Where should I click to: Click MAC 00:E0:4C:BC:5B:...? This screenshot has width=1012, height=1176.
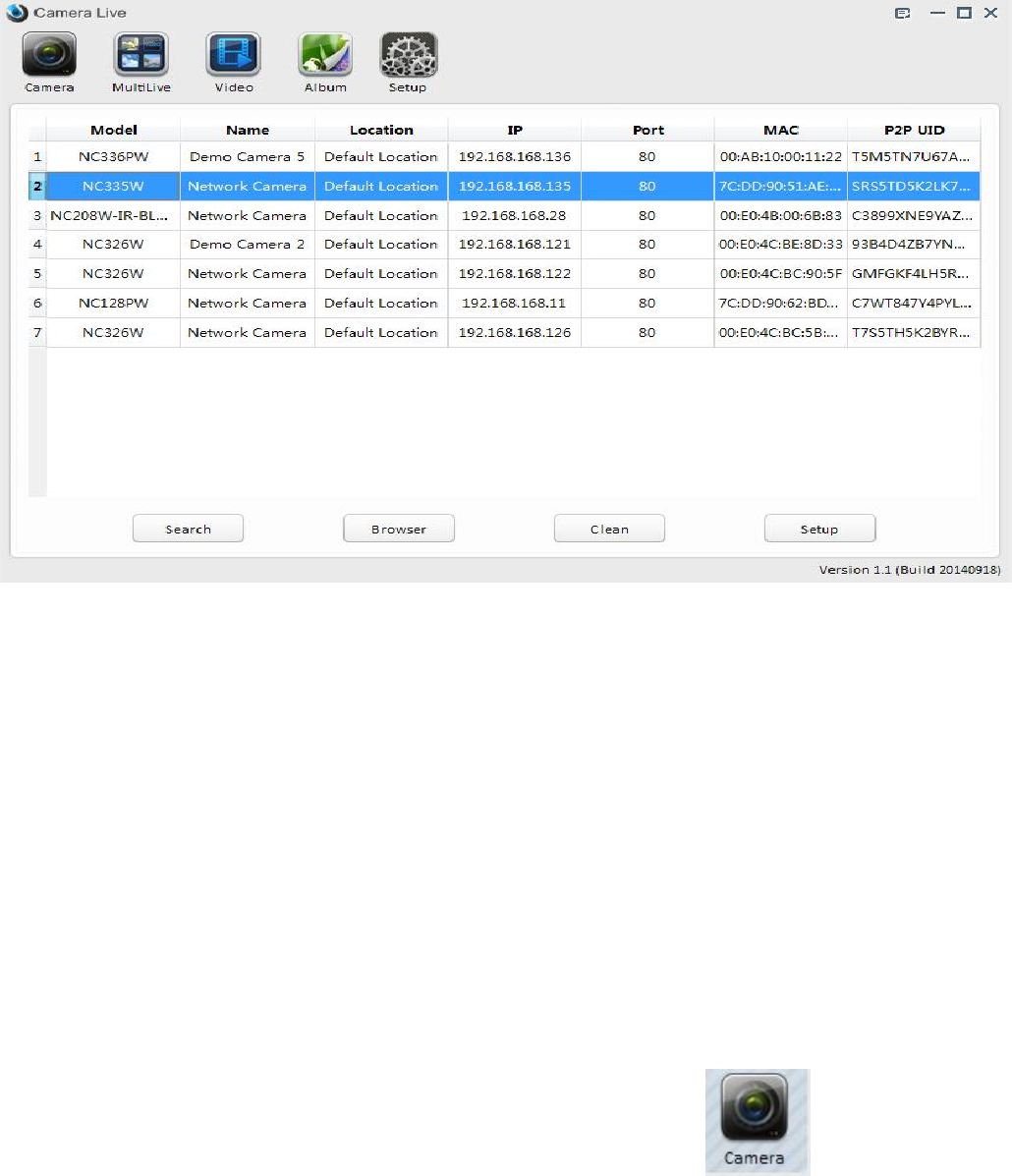[781, 332]
